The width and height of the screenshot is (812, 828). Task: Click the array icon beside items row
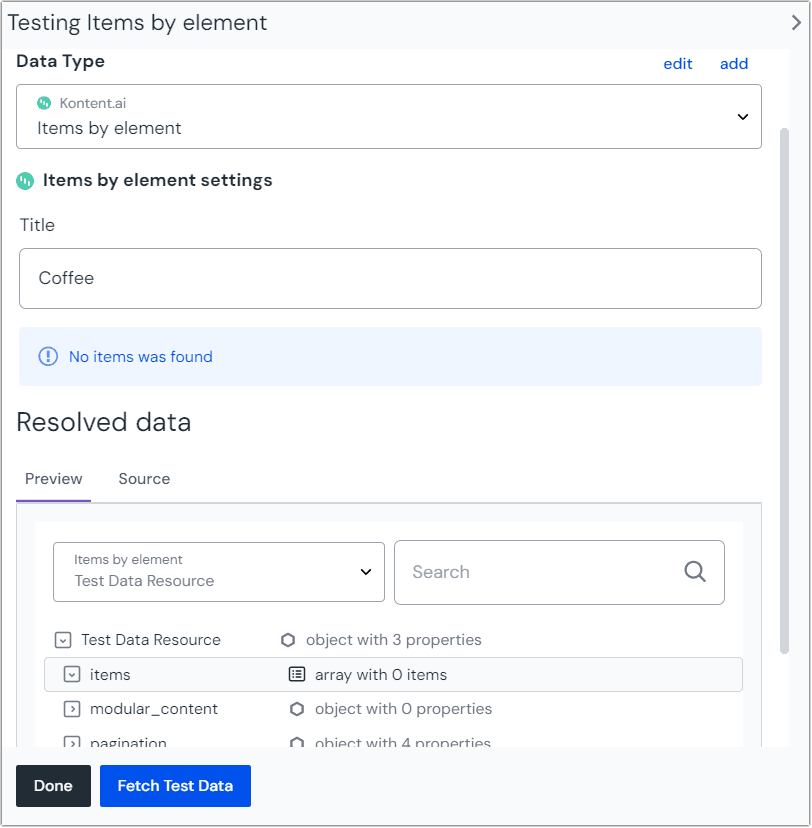[x=296, y=675]
